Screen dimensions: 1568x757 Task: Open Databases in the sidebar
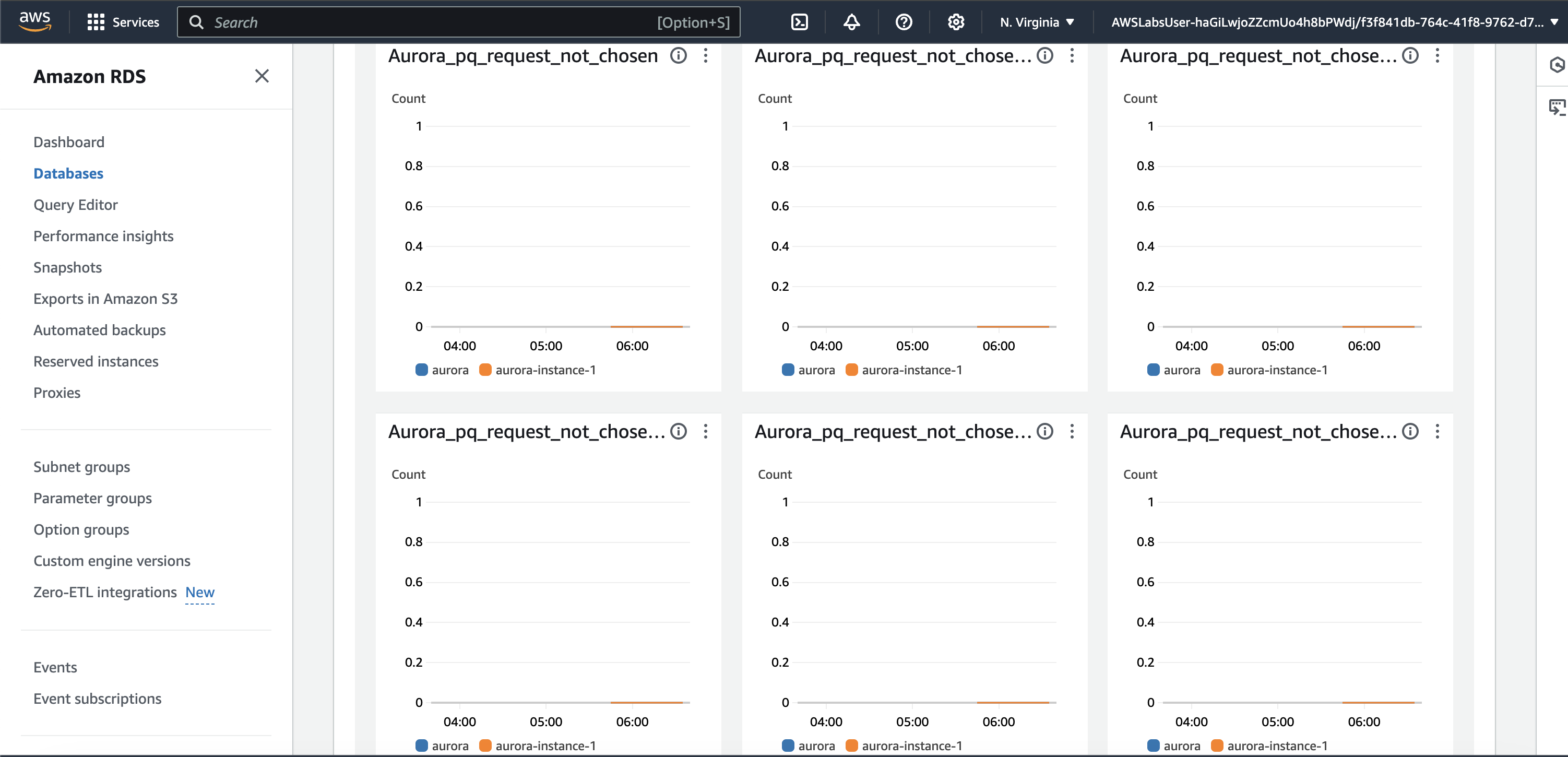click(68, 173)
